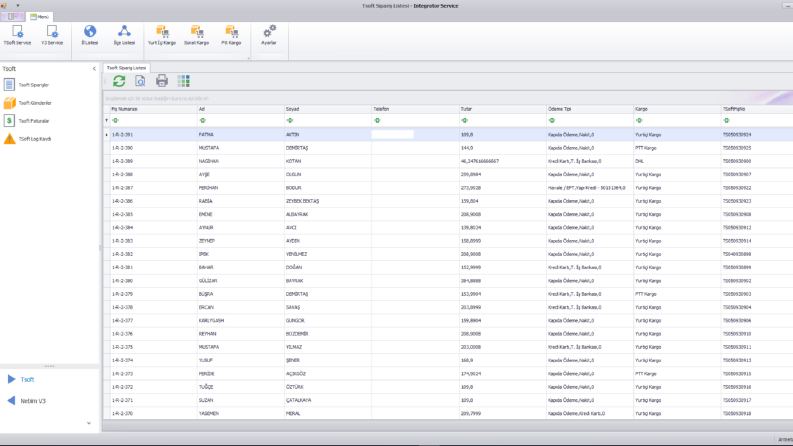
Task: Open the Ptt Kargo ribbon icon
Action: point(231,35)
